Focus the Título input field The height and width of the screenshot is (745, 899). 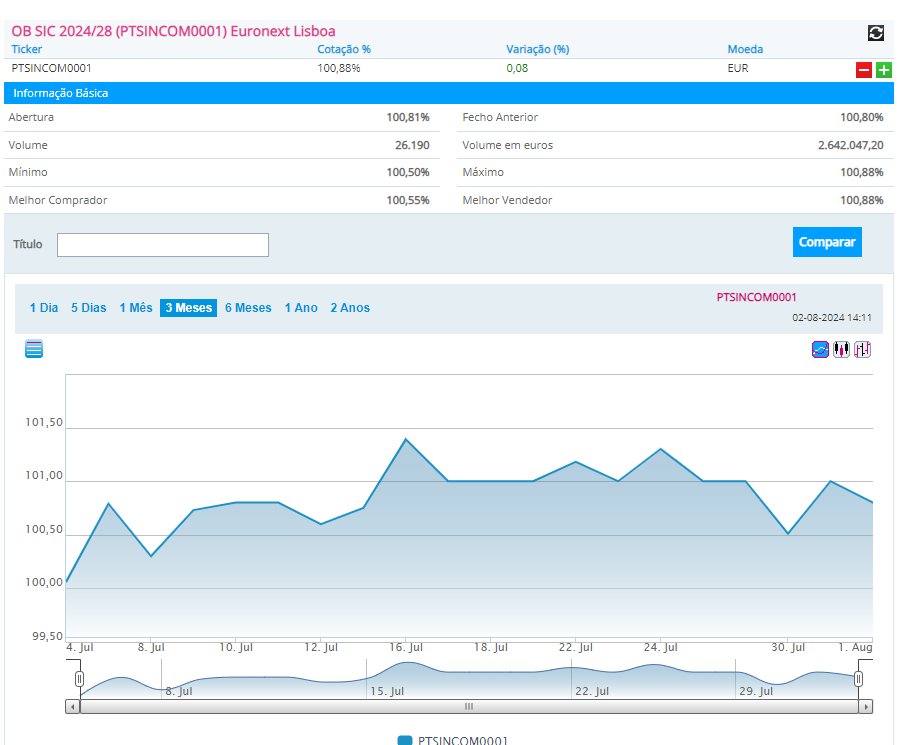click(x=163, y=245)
